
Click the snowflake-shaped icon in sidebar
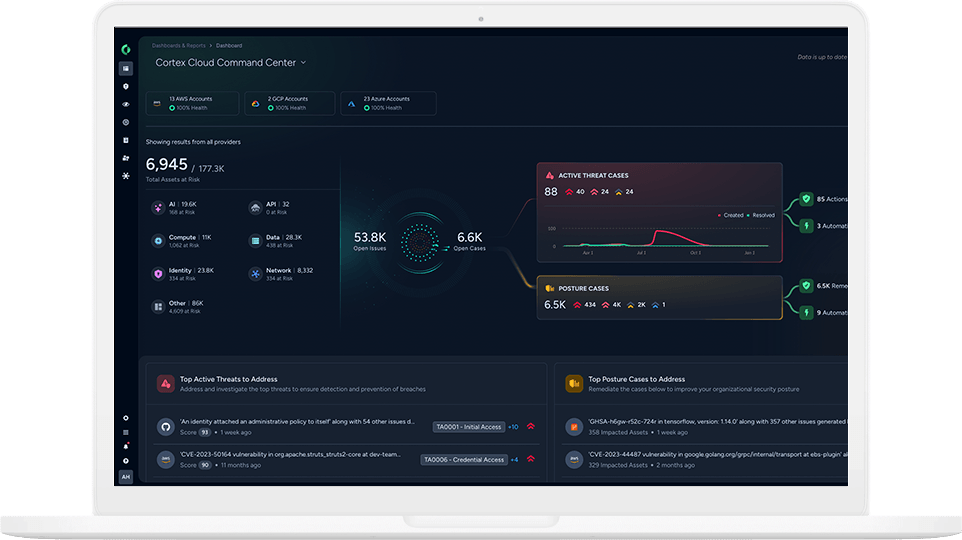coord(126,176)
